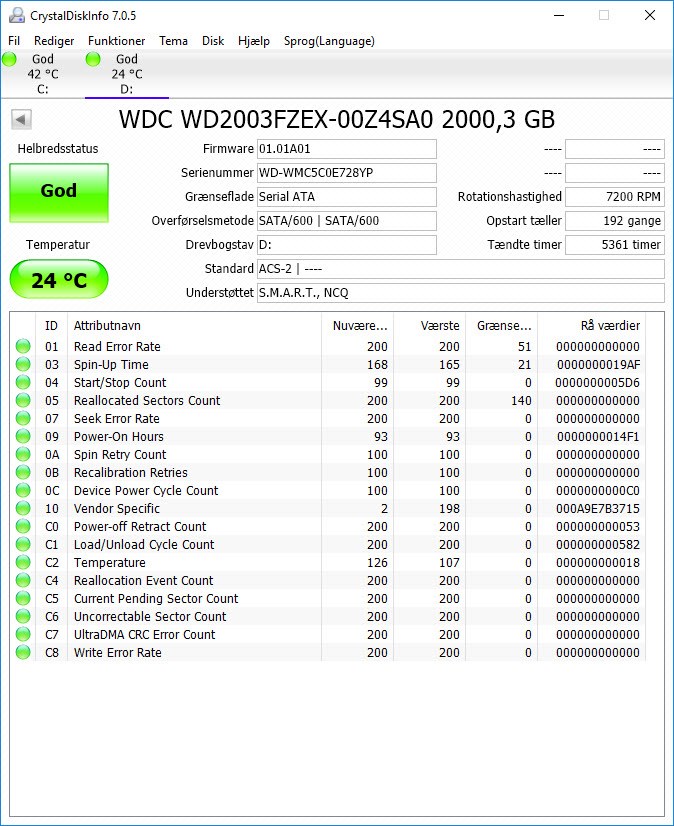This screenshot has width=674, height=826.
Task: Click status dot for Seek Error Rate
Action: [x=23, y=418]
